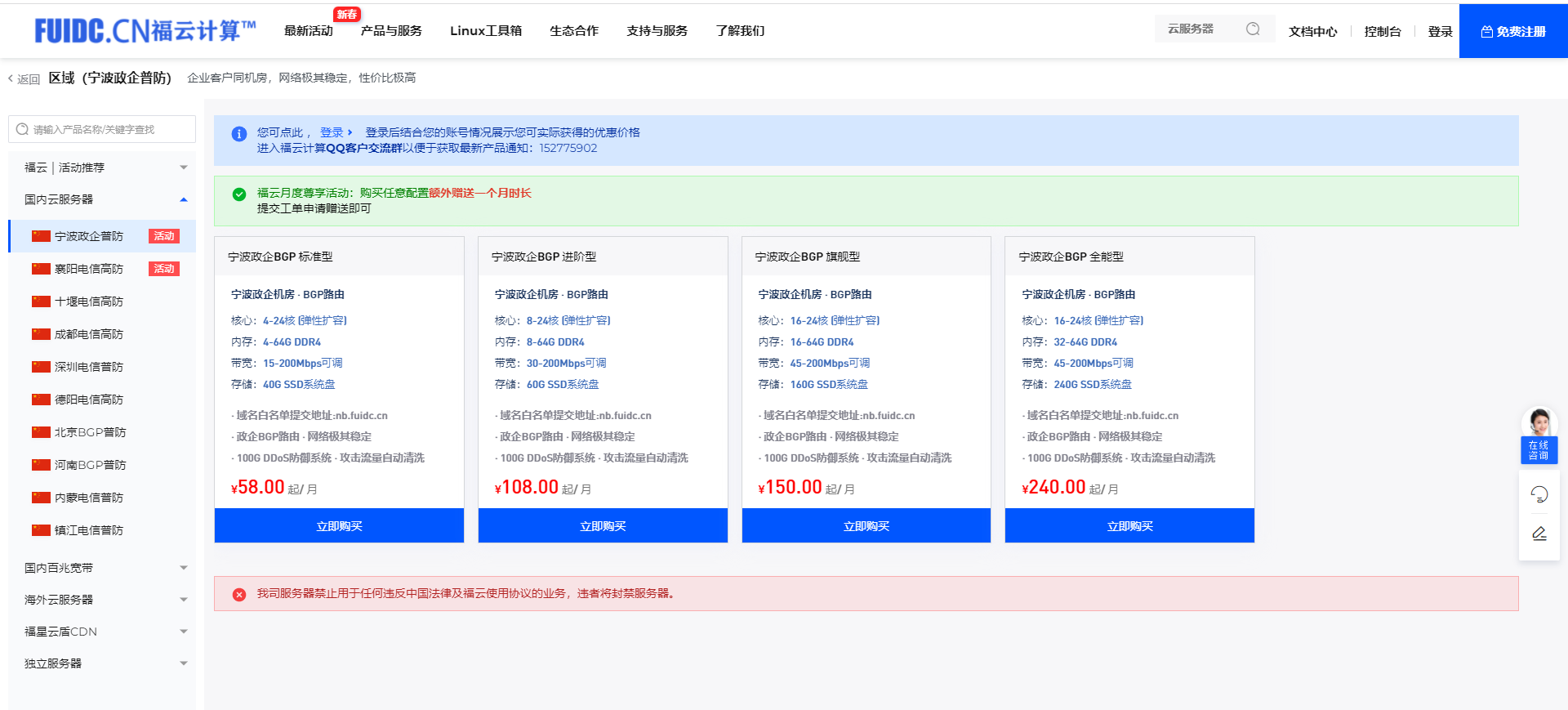Open the 产品与服务 menu
The height and width of the screenshot is (710, 1568).
click(391, 31)
